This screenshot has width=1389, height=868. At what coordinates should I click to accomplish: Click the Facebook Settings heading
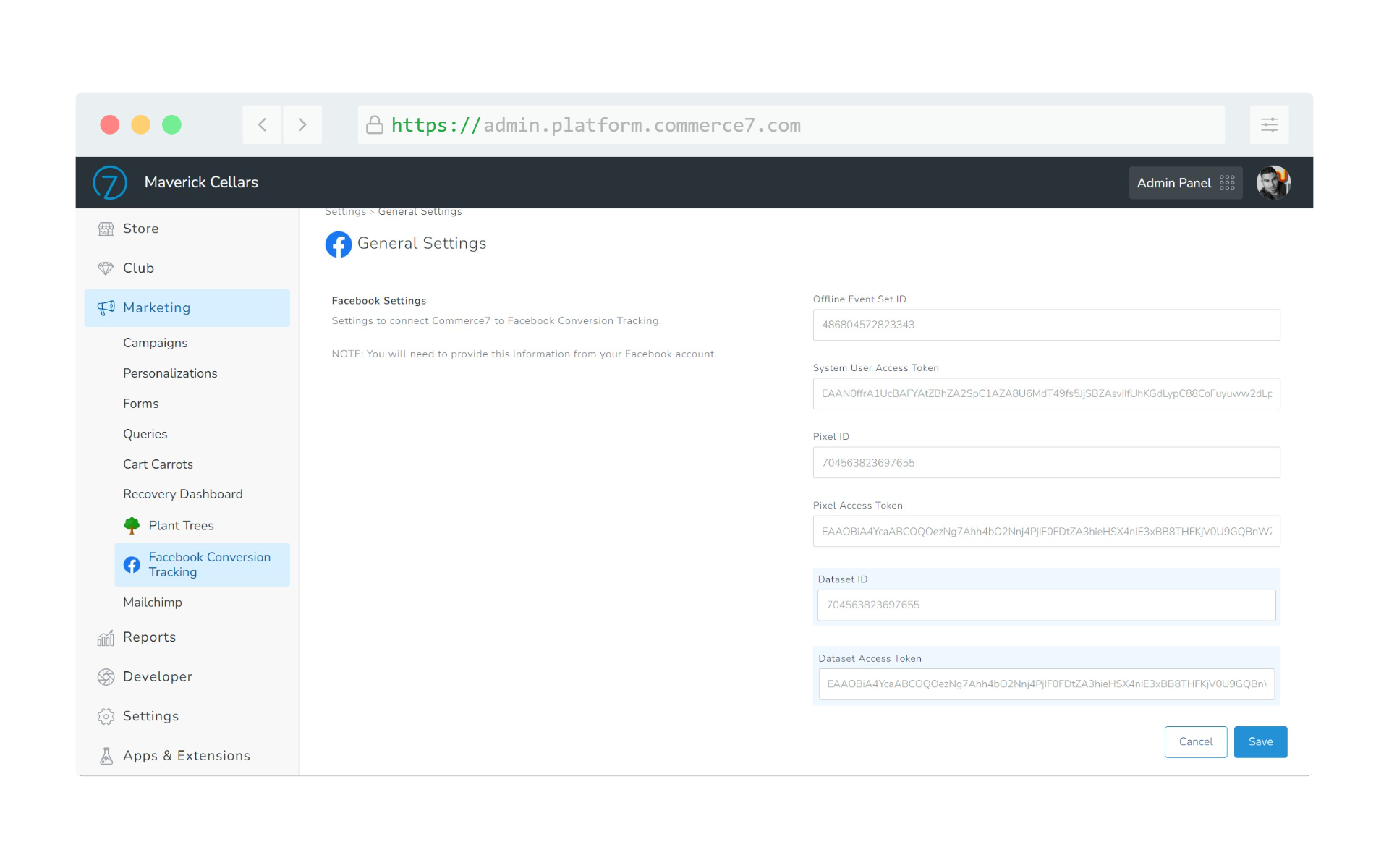[x=378, y=301]
